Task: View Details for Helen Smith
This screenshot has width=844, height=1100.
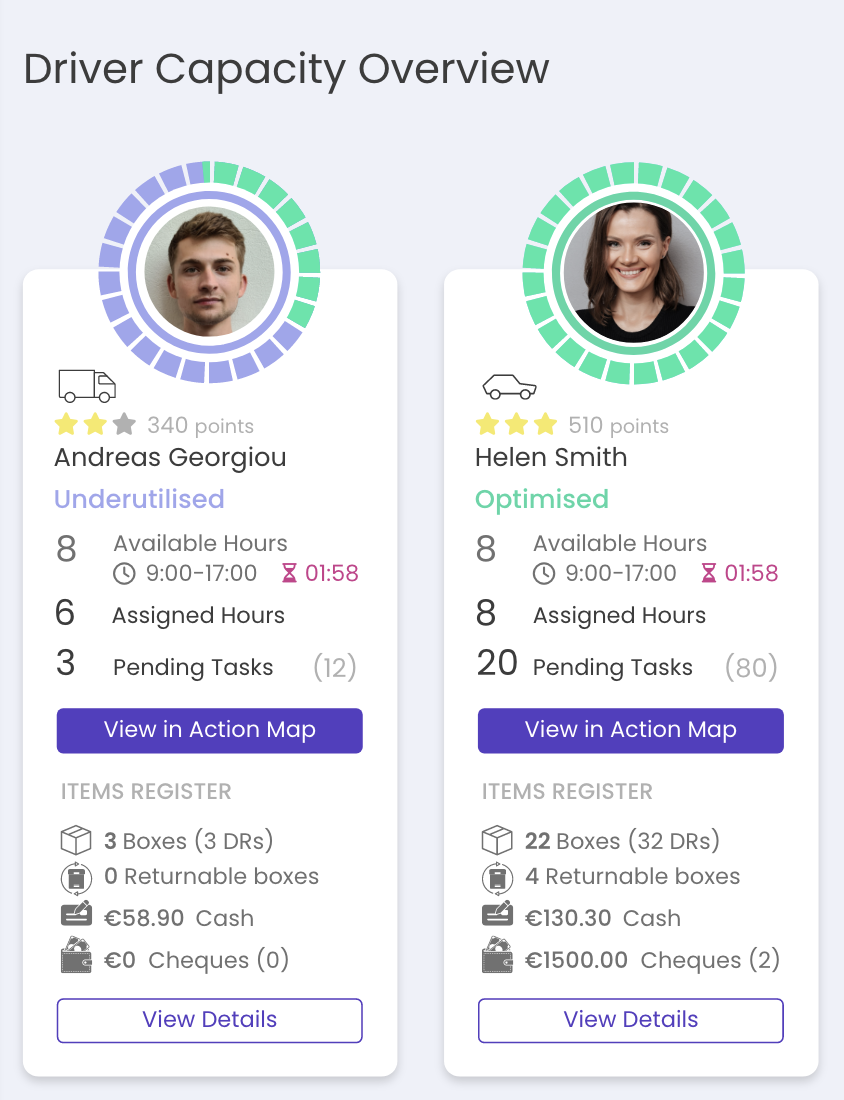Action: (x=631, y=1020)
